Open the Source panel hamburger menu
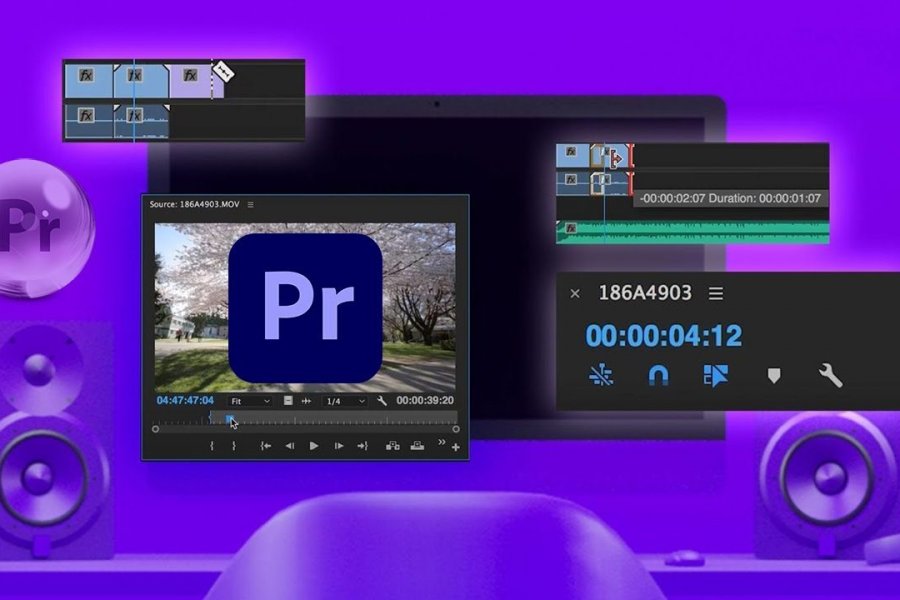This screenshot has width=900, height=600. point(250,204)
